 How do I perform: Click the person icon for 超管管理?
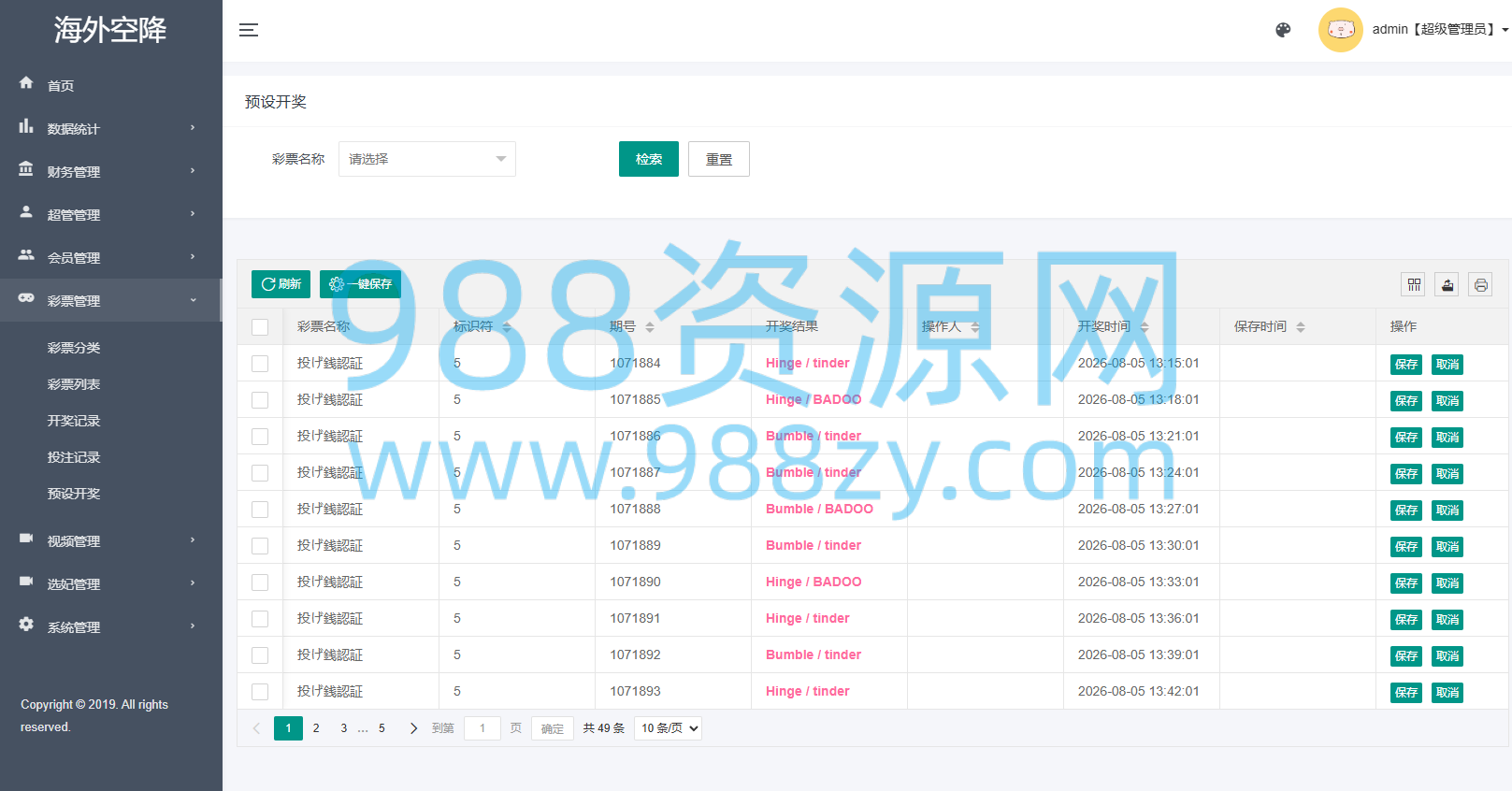(x=26, y=212)
